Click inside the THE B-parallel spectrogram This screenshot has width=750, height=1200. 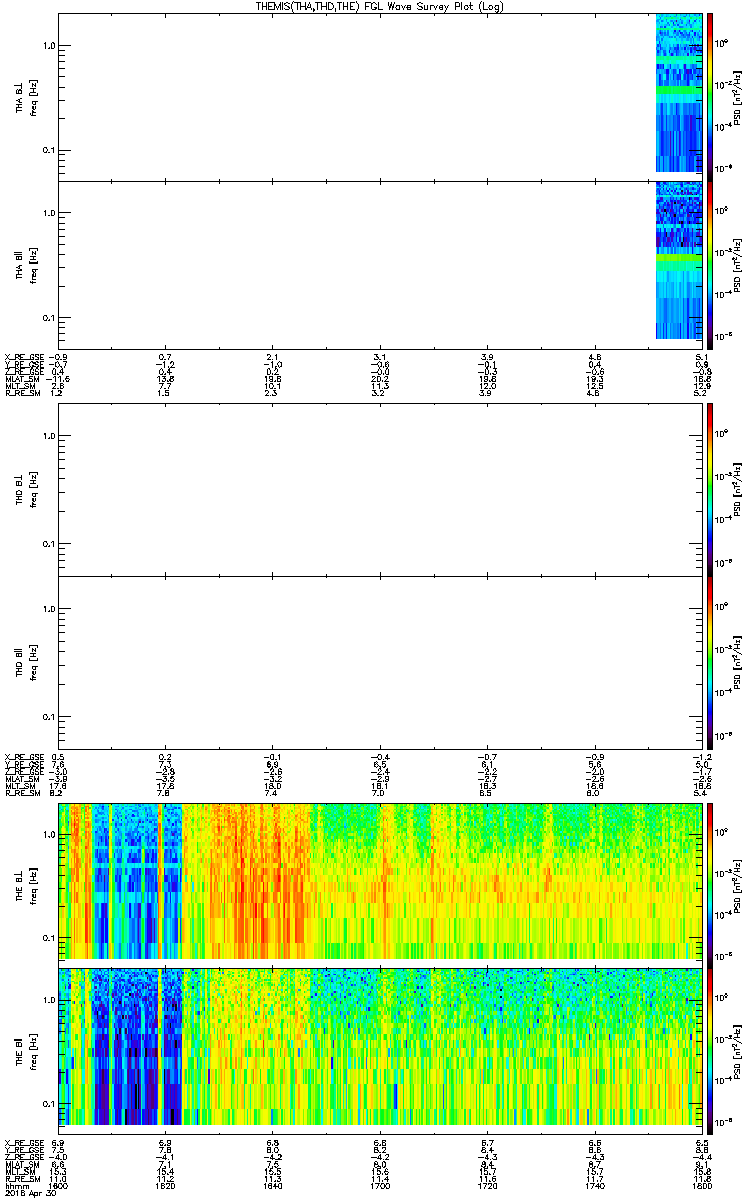380,1045
